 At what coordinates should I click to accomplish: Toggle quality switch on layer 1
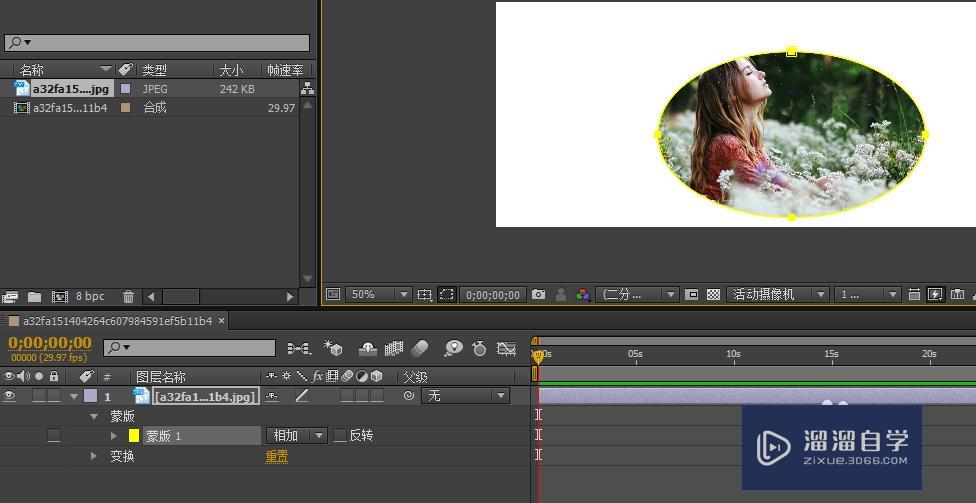click(x=302, y=395)
